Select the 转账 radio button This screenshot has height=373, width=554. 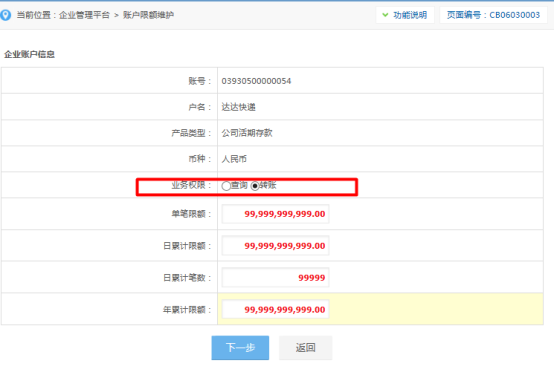click(255, 186)
